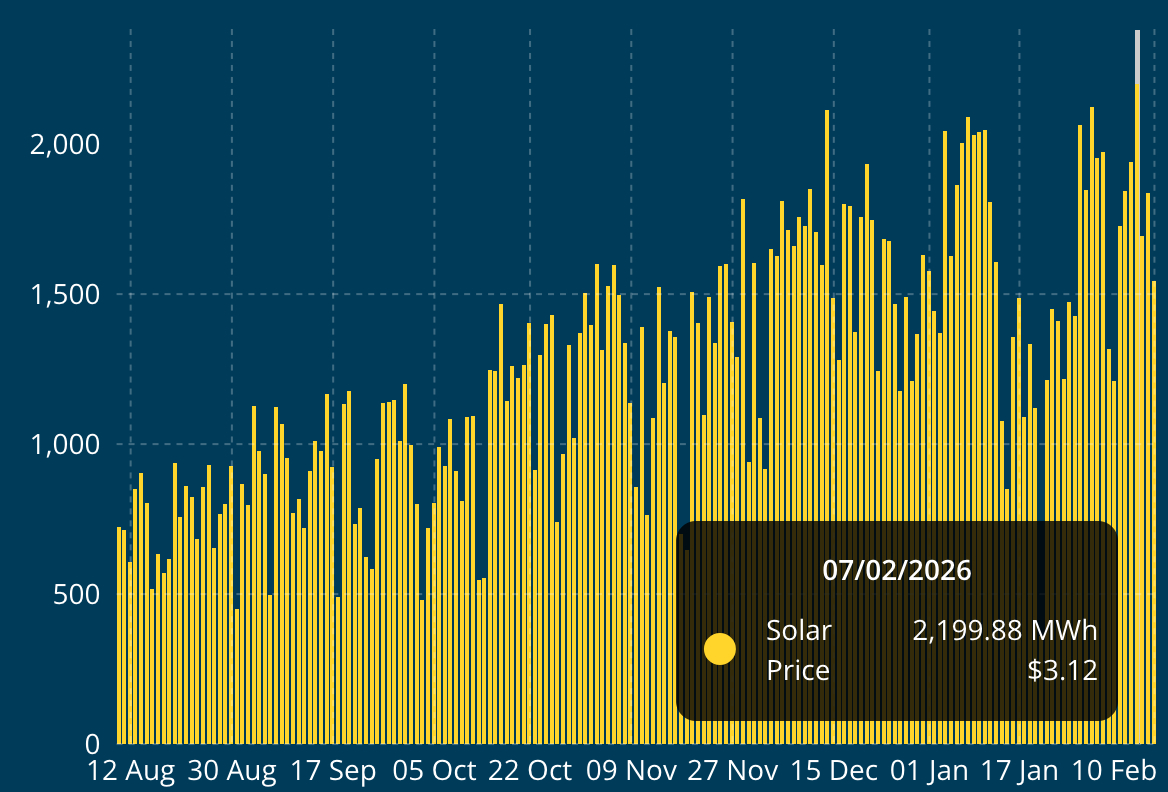Select the Solar label in tooltip
Image resolution: width=1168 pixels, height=792 pixels.
click(798, 631)
